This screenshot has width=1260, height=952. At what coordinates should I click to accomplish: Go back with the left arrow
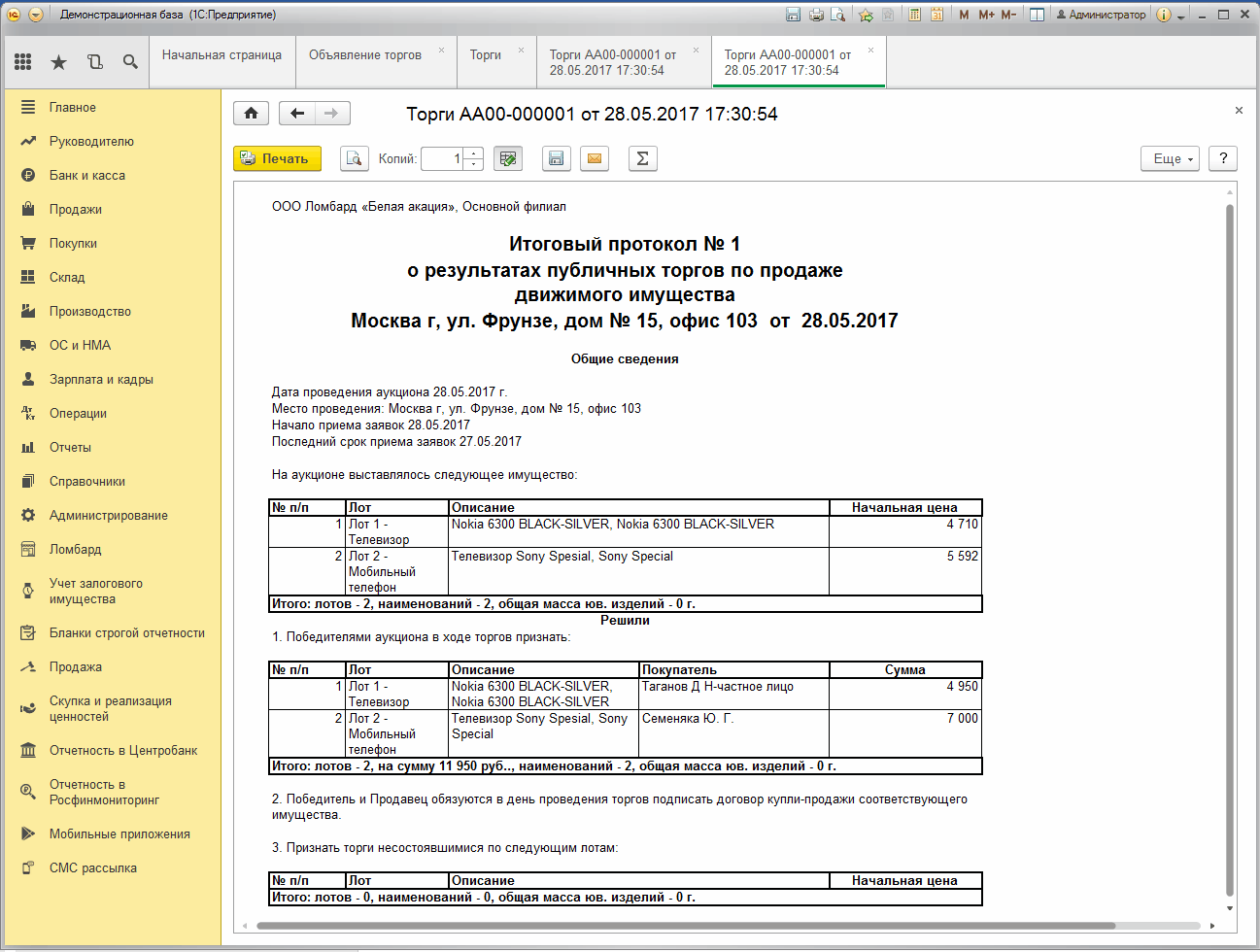(297, 114)
